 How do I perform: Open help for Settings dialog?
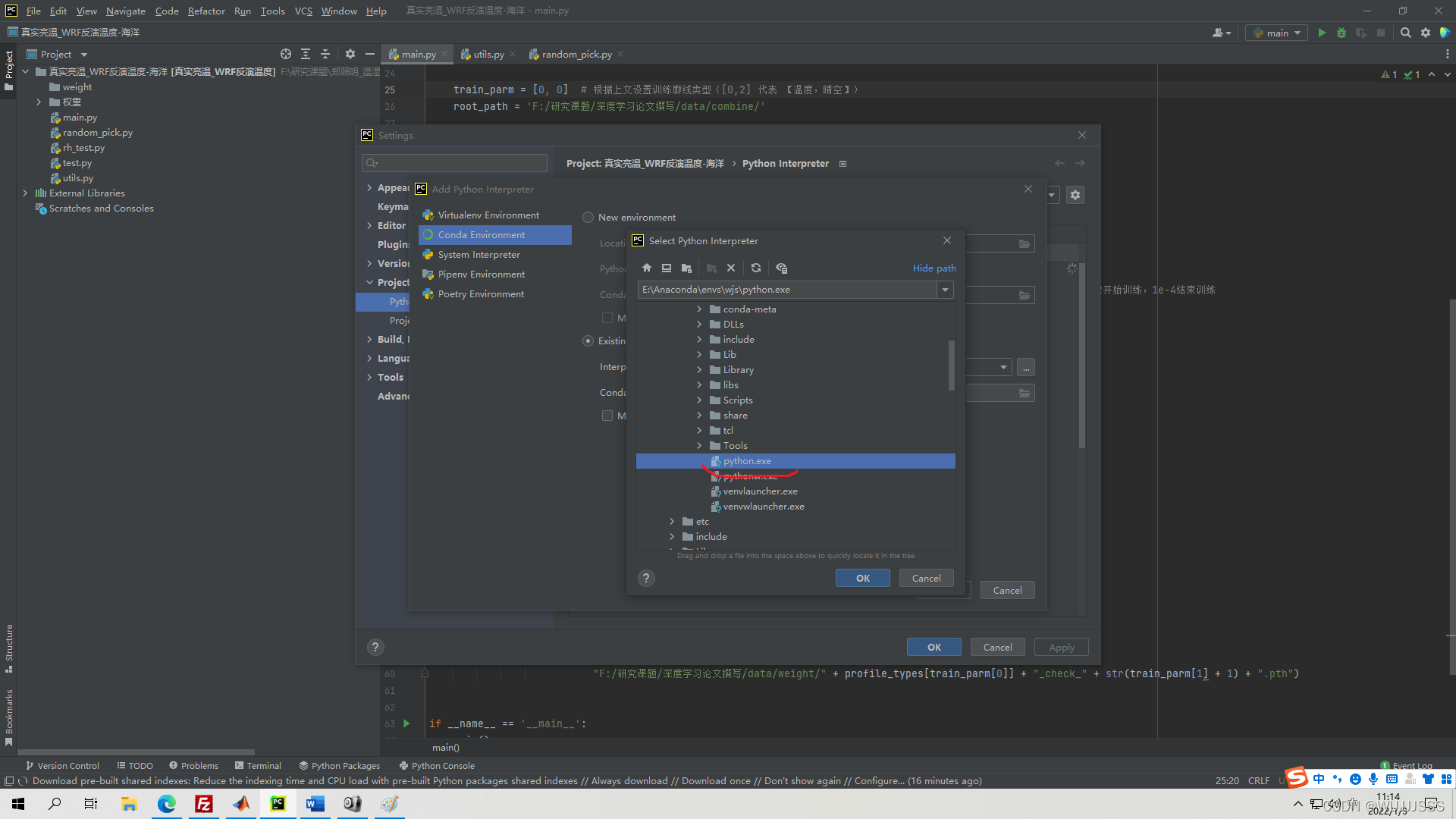coord(375,647)
